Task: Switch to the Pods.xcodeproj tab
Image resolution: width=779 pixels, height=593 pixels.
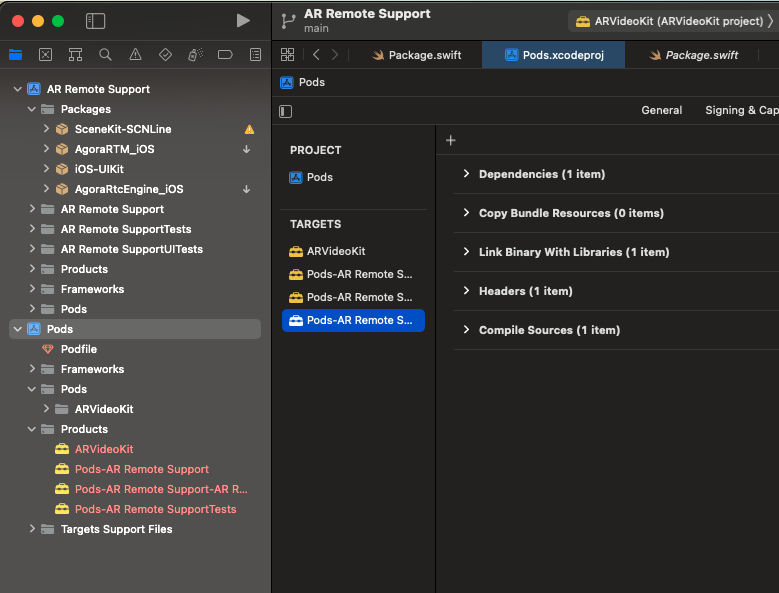Action: (554, 55)
